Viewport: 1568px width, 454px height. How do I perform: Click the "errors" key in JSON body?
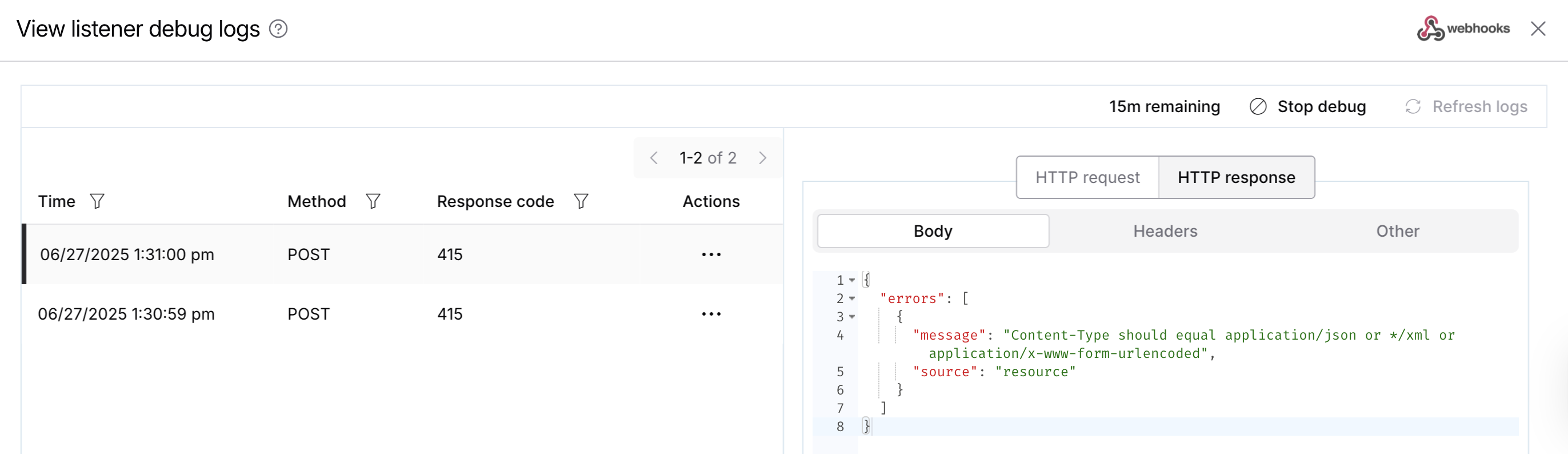(x=912, y=298)
